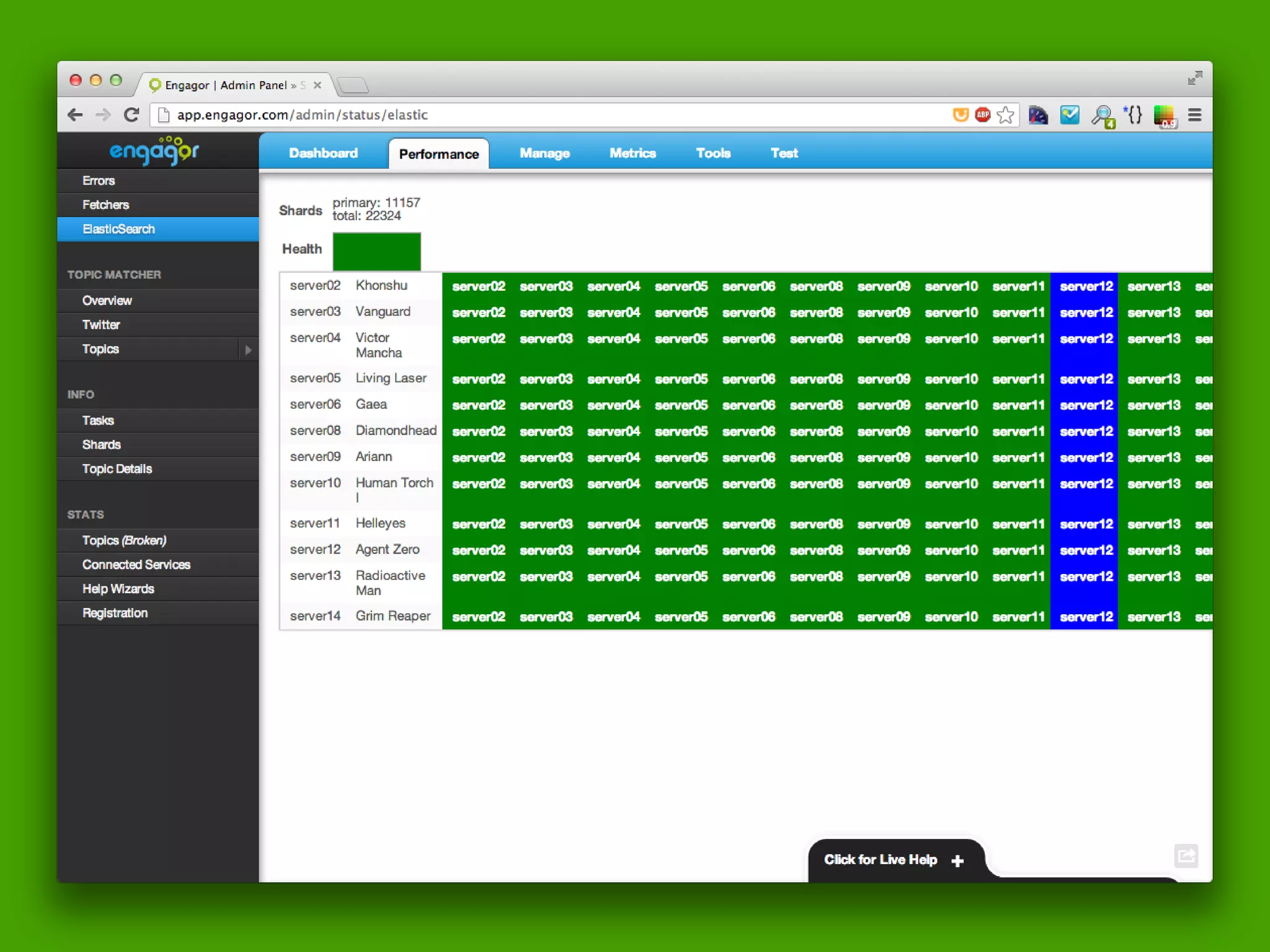1270x952 pixels.
Task: Open the color palette extension icon
Action: tap(1164, 116)
